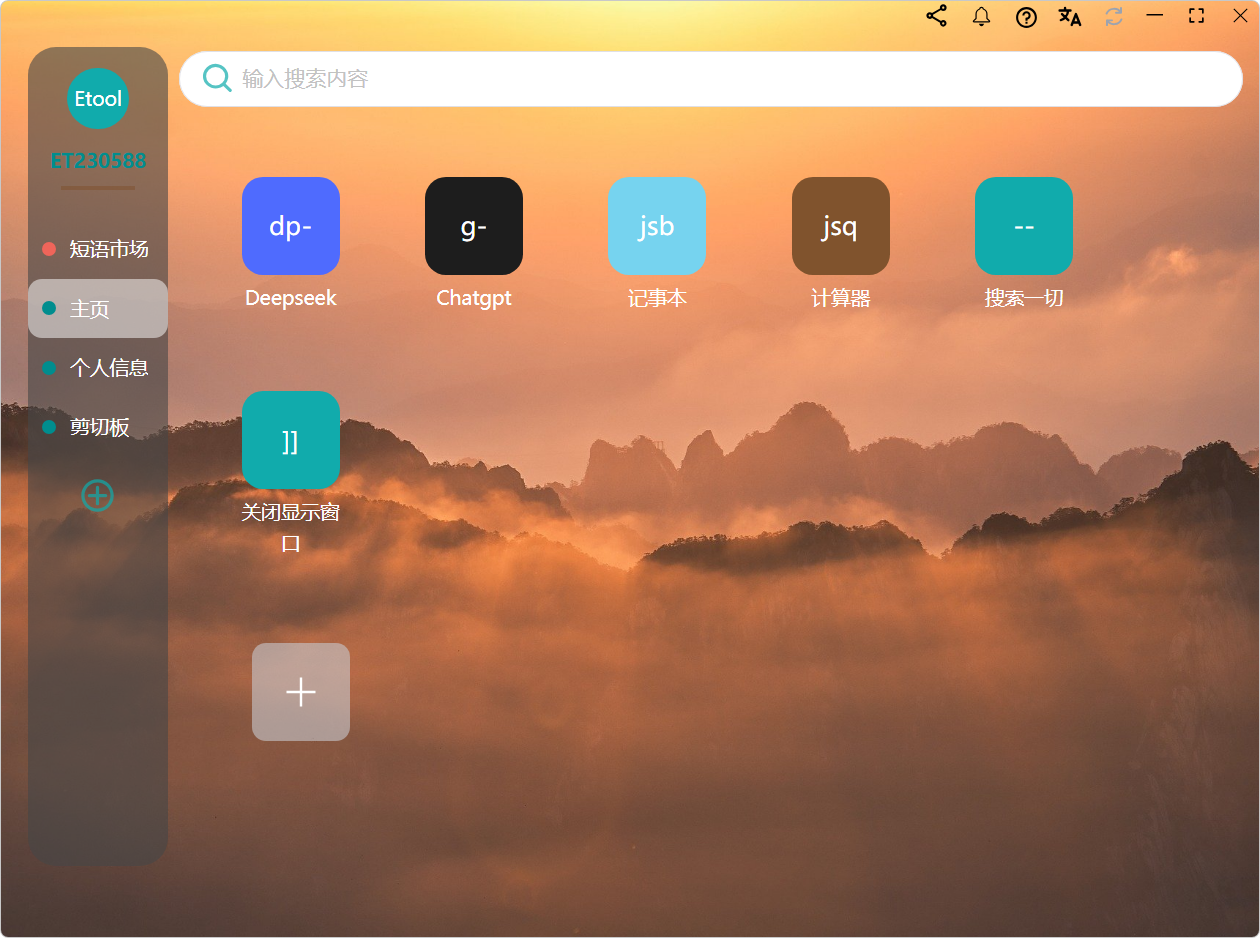1260x938 pixels.
Task: Click the 计算器 label text
Action: 841,298
